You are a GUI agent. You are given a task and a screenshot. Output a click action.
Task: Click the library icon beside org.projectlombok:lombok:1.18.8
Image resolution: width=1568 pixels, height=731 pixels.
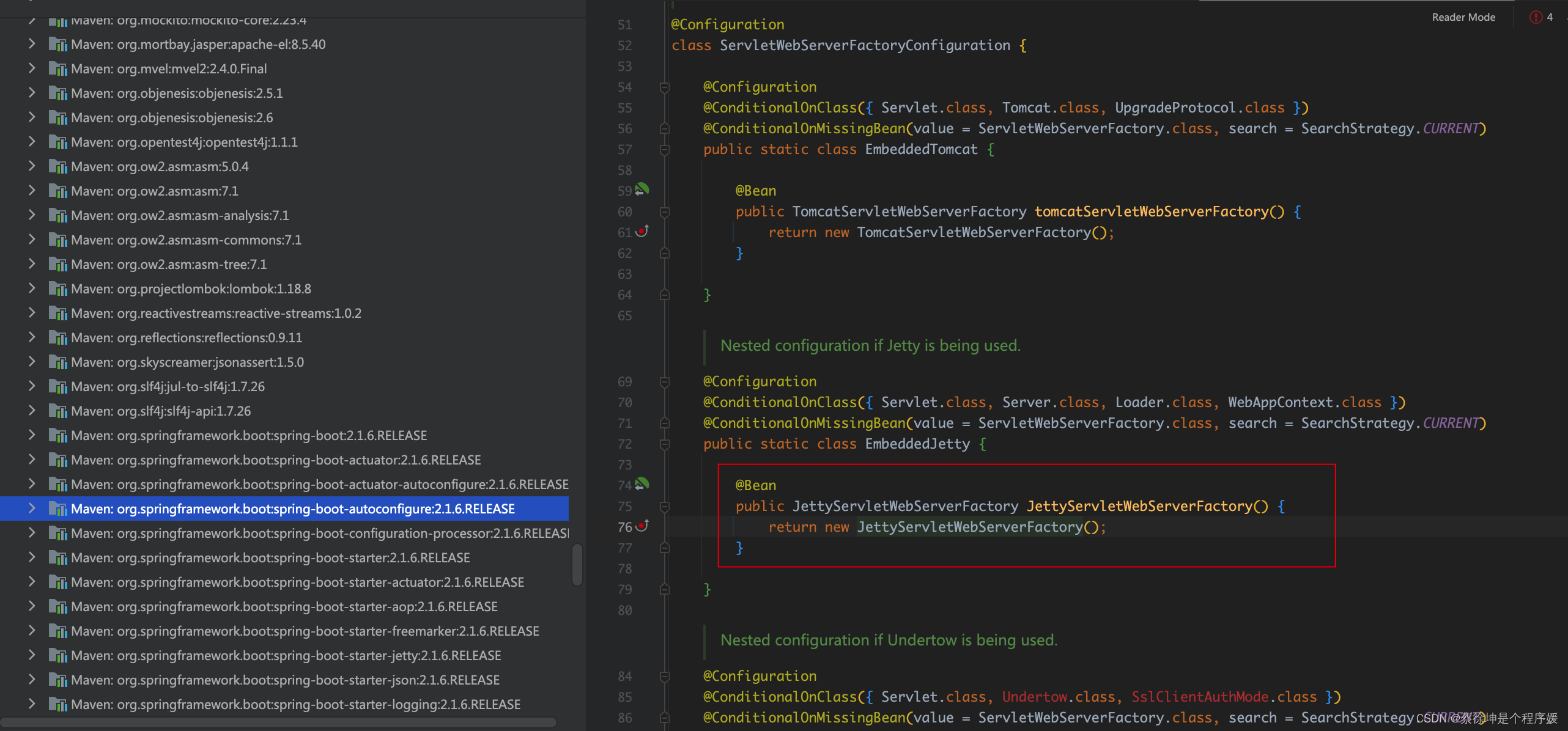(x=58, y=288)
